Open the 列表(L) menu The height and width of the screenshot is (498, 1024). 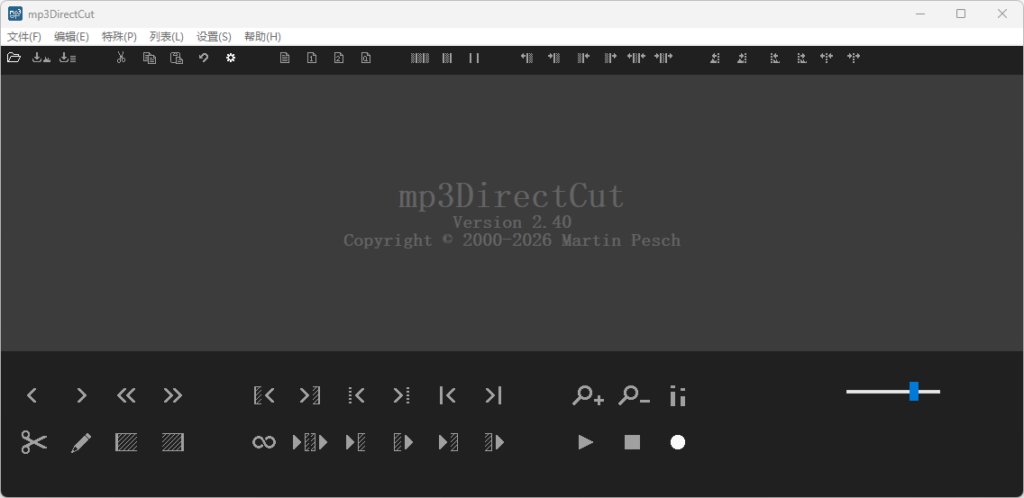(x=167, y=37)
